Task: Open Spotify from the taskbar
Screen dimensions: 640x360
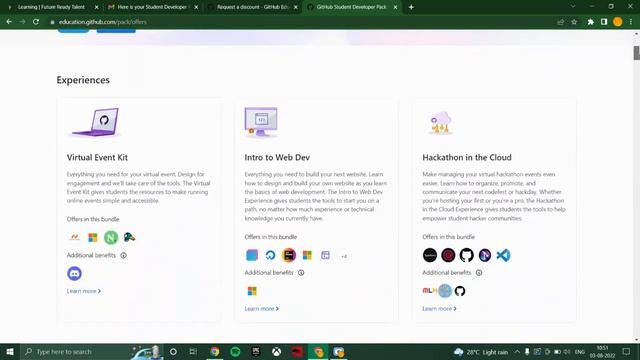Action: tap(235, 351)
